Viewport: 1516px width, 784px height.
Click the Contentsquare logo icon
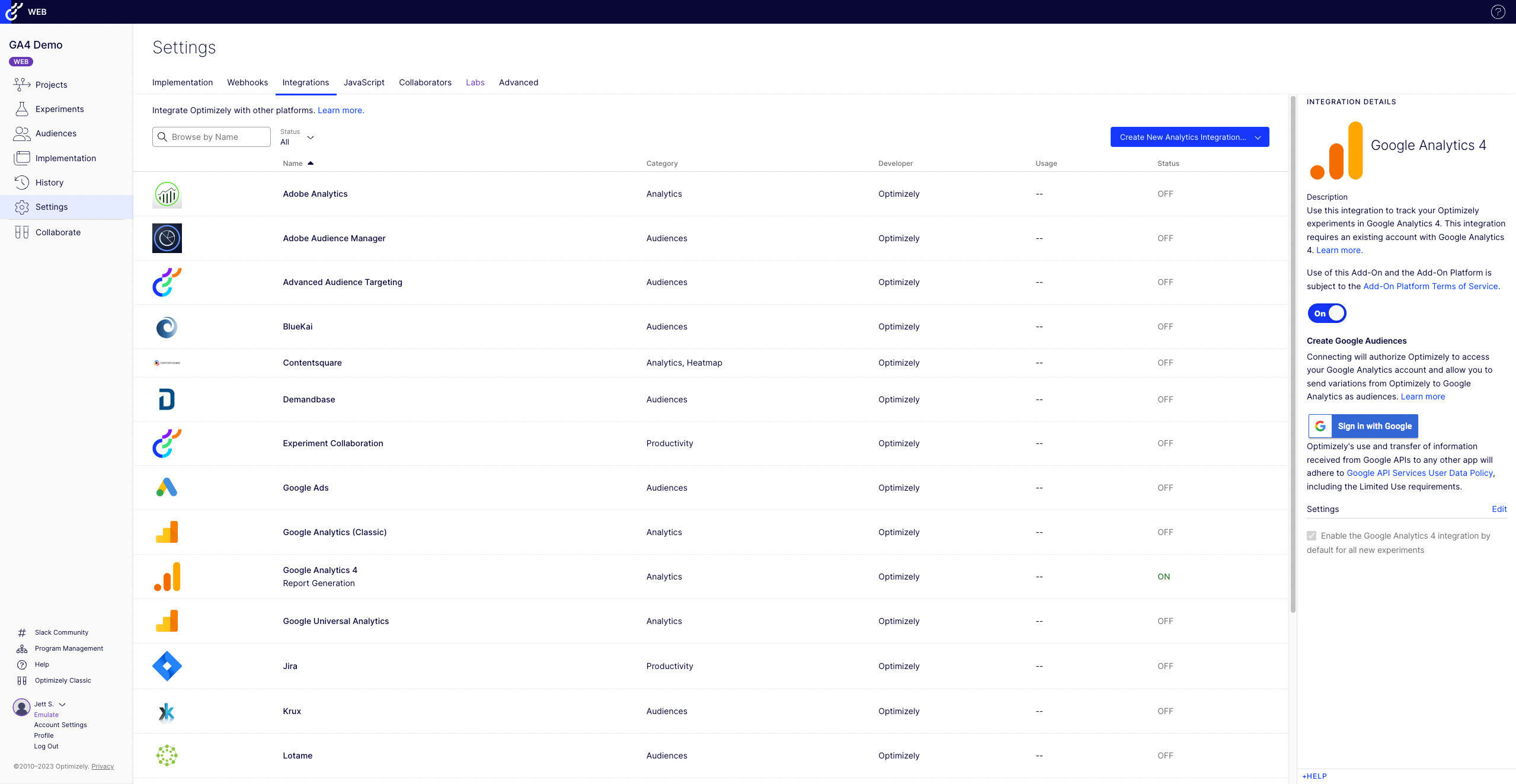coord(167,363)
